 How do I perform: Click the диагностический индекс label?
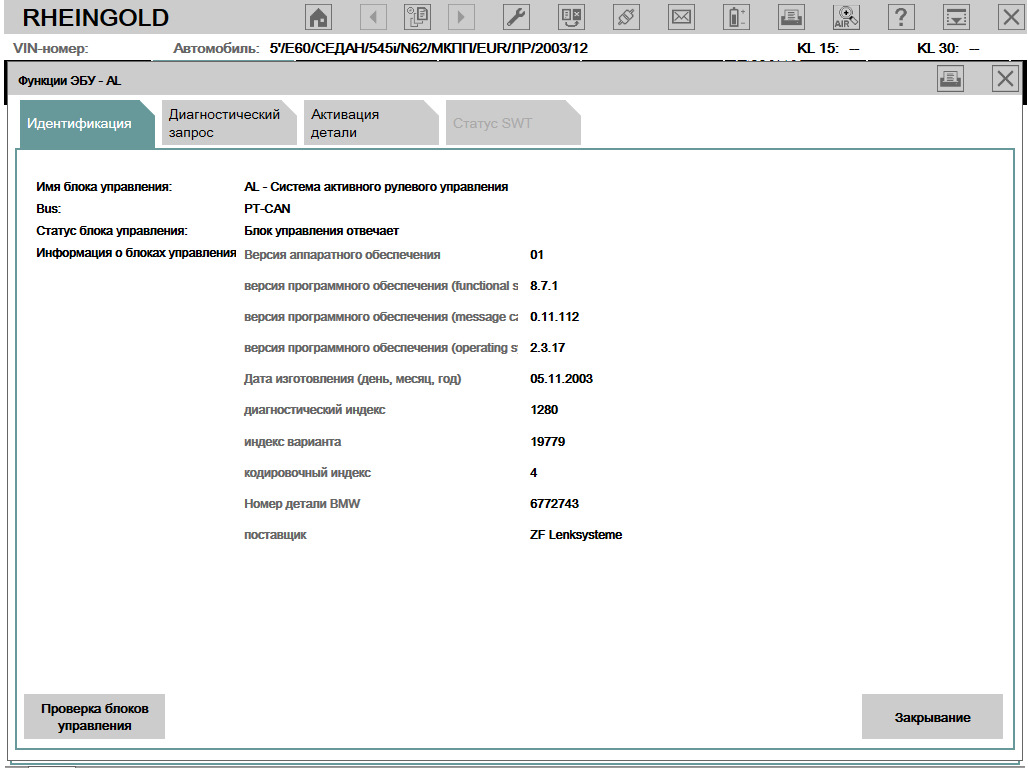(x=314, y=409)
